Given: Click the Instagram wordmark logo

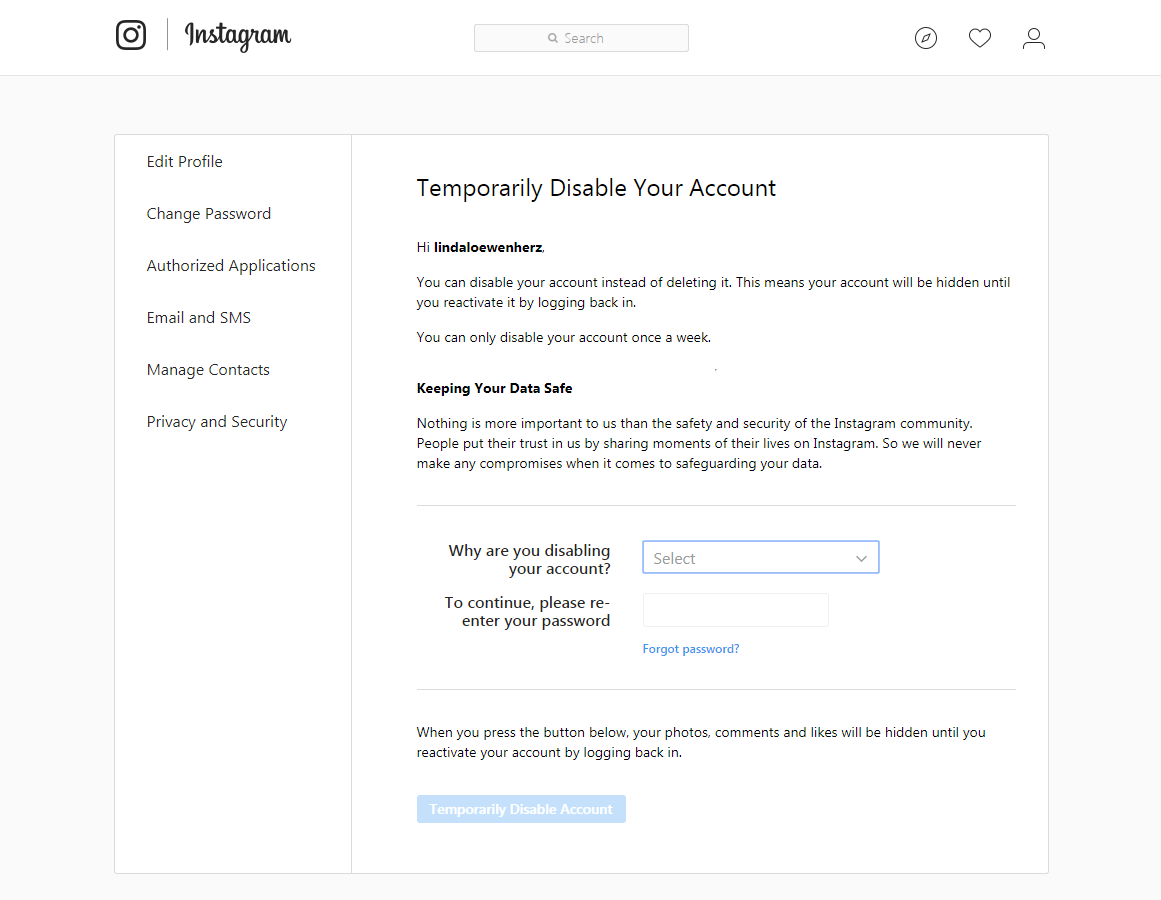Looking at the screenshot, I should click(238, 36).
